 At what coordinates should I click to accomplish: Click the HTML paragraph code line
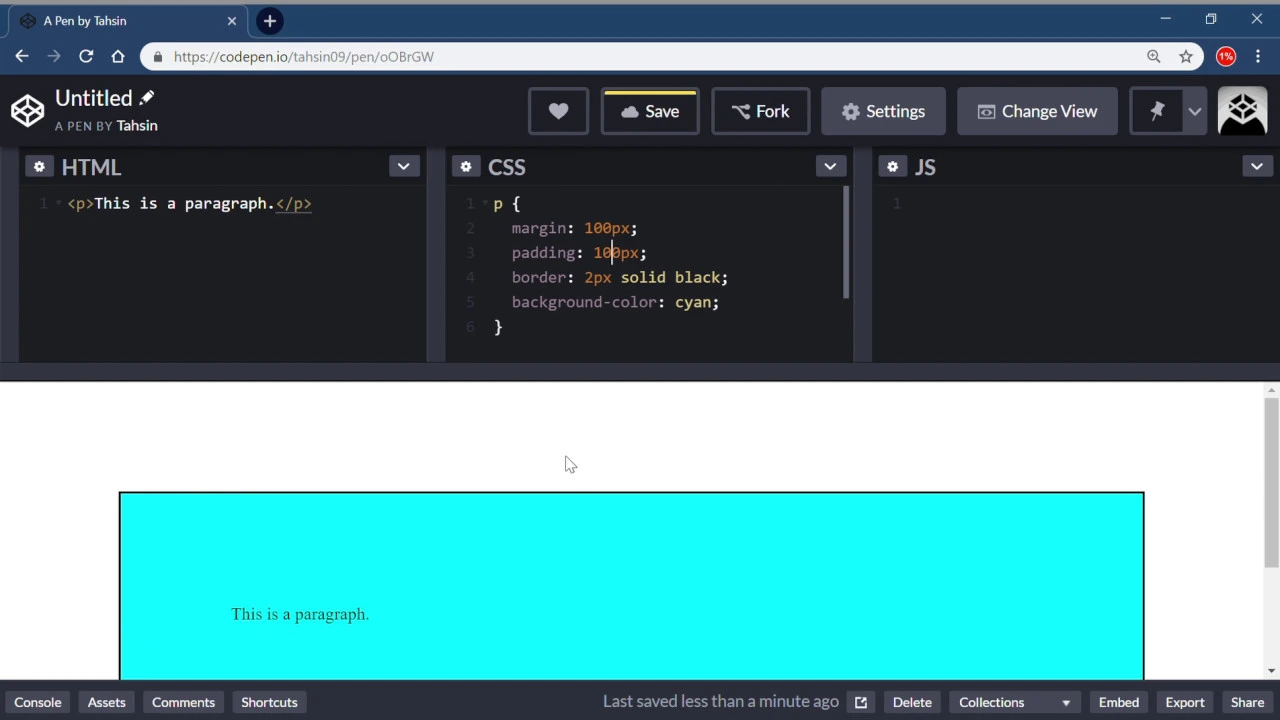tap(190, 204)
